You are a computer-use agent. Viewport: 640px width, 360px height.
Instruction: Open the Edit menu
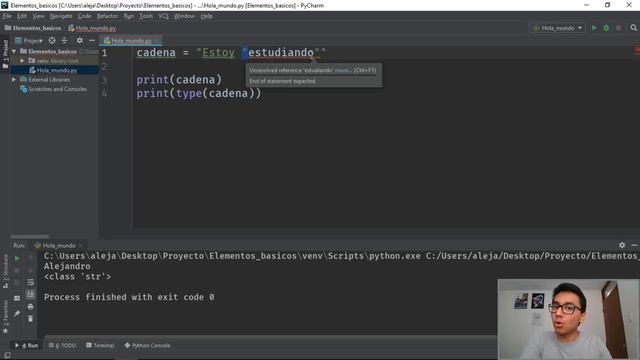pos(22,16)
